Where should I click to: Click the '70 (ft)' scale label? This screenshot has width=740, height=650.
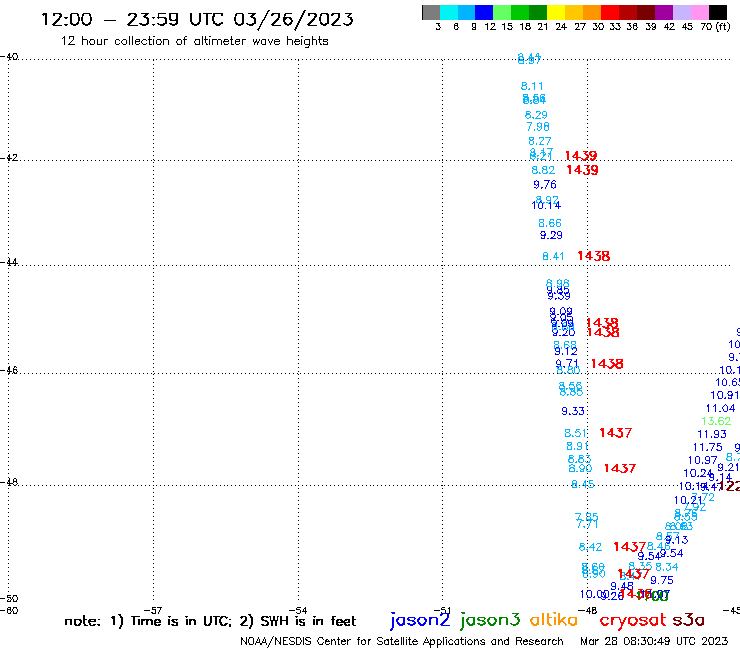(715, 27)
